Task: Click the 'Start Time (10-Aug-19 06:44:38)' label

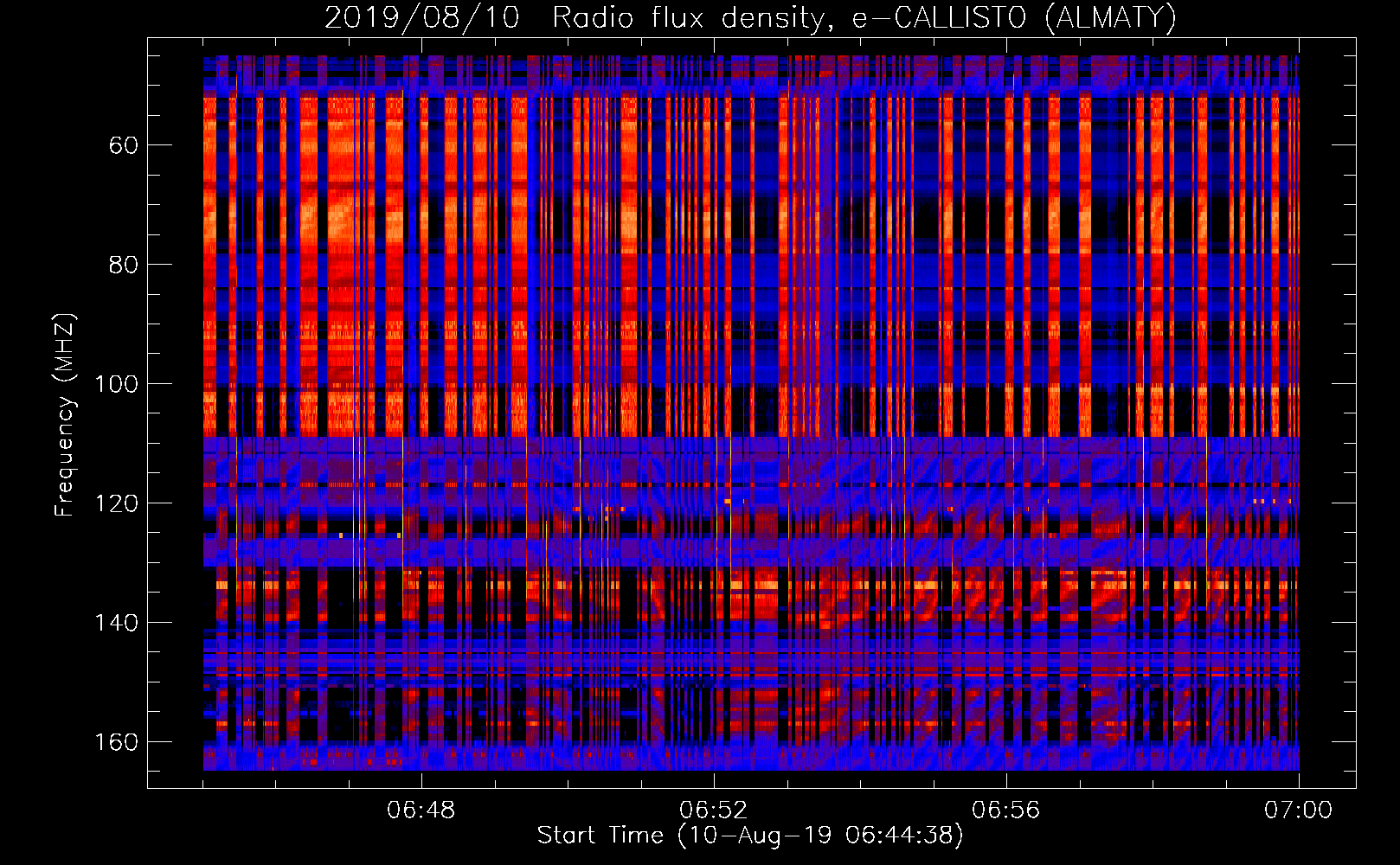Action: [750, 836]
